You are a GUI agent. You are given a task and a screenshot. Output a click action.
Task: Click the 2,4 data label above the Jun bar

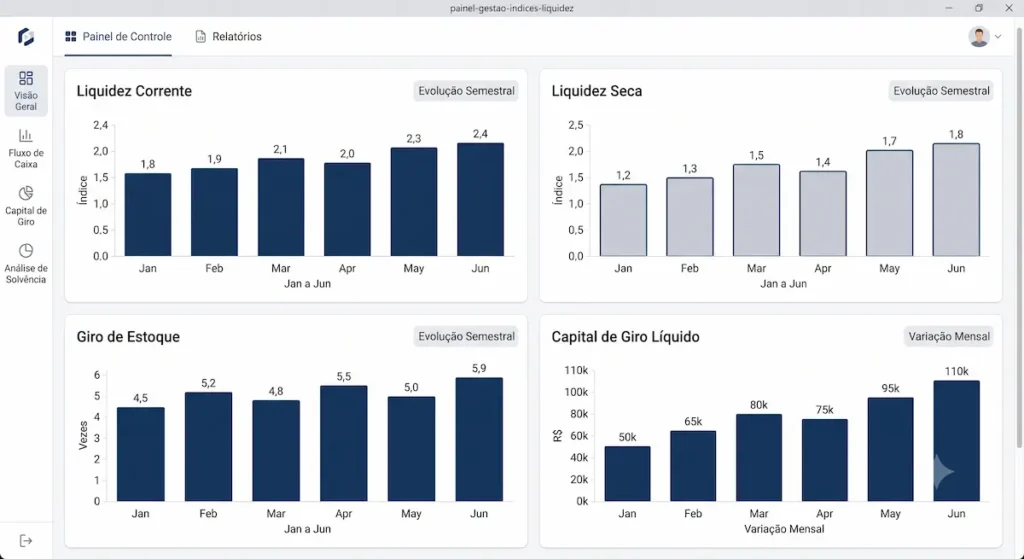(x=480, y=134)
